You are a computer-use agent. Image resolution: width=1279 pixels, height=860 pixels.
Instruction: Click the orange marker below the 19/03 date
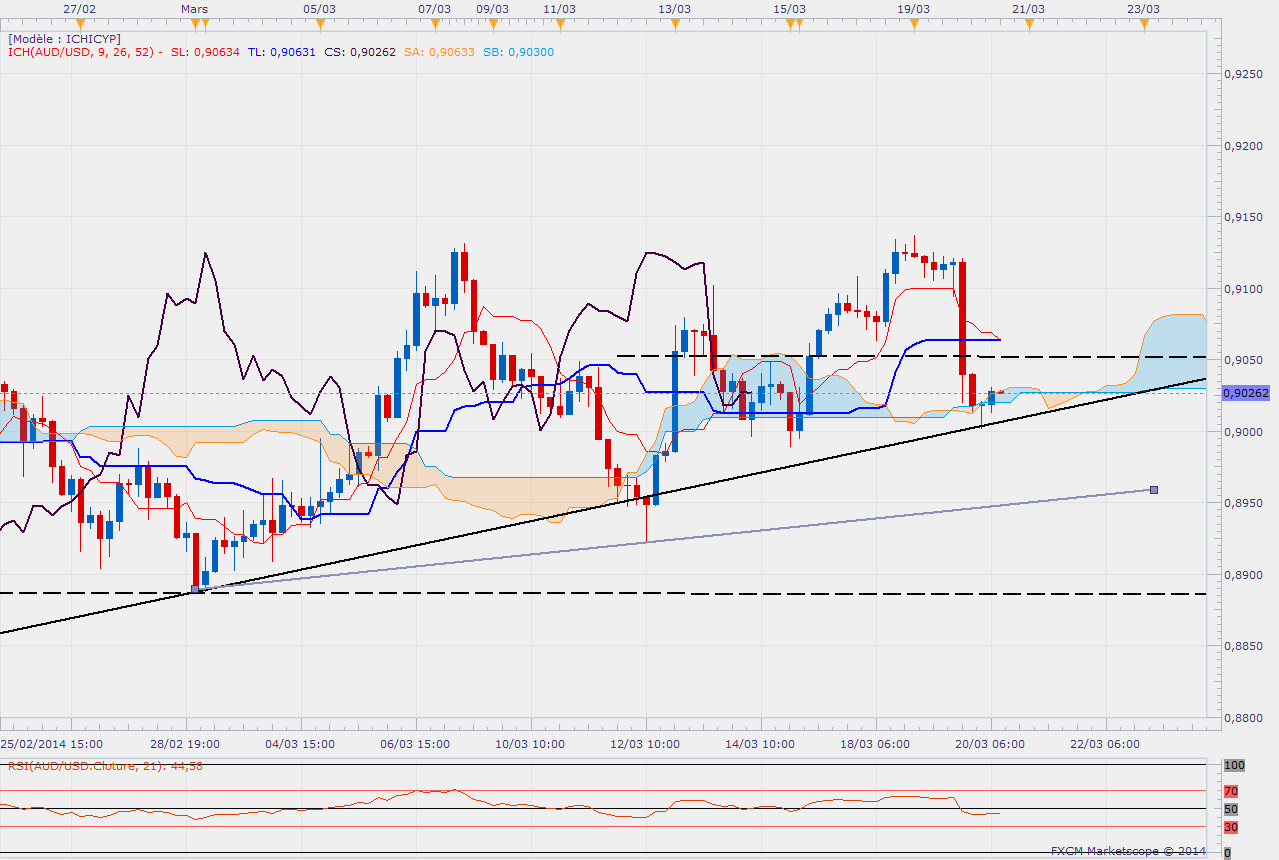click(913, 25)
